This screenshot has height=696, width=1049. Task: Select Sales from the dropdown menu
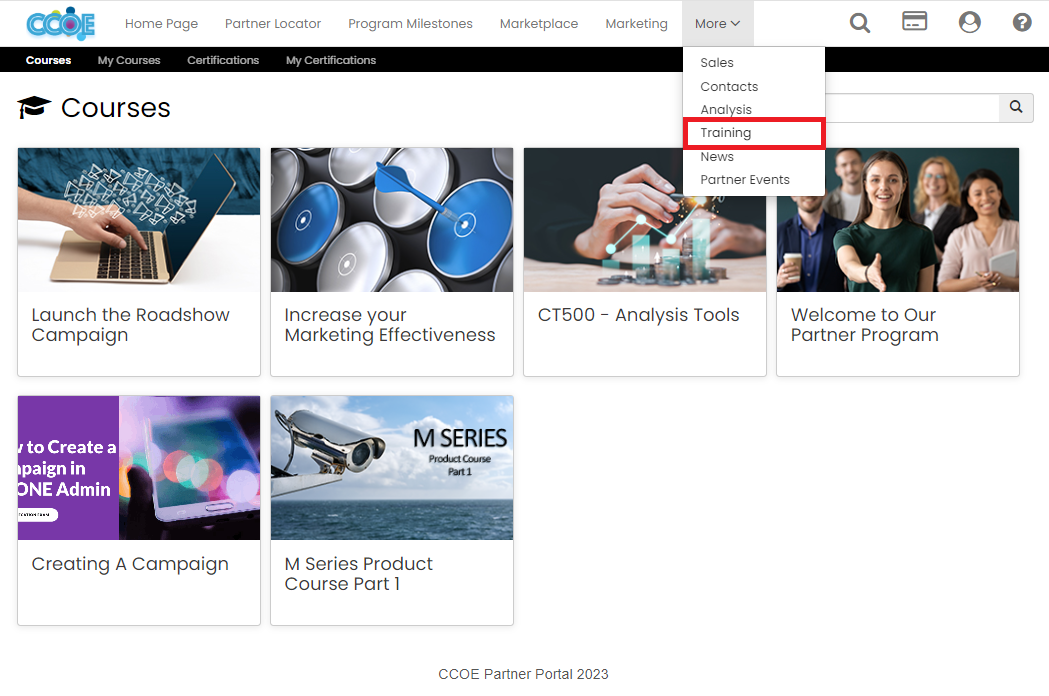click(x=716, y=62)
